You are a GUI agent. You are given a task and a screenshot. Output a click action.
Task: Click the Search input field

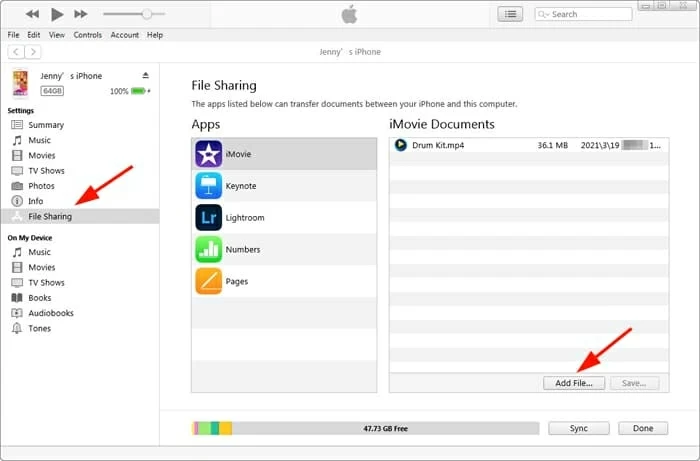[583, 14]
